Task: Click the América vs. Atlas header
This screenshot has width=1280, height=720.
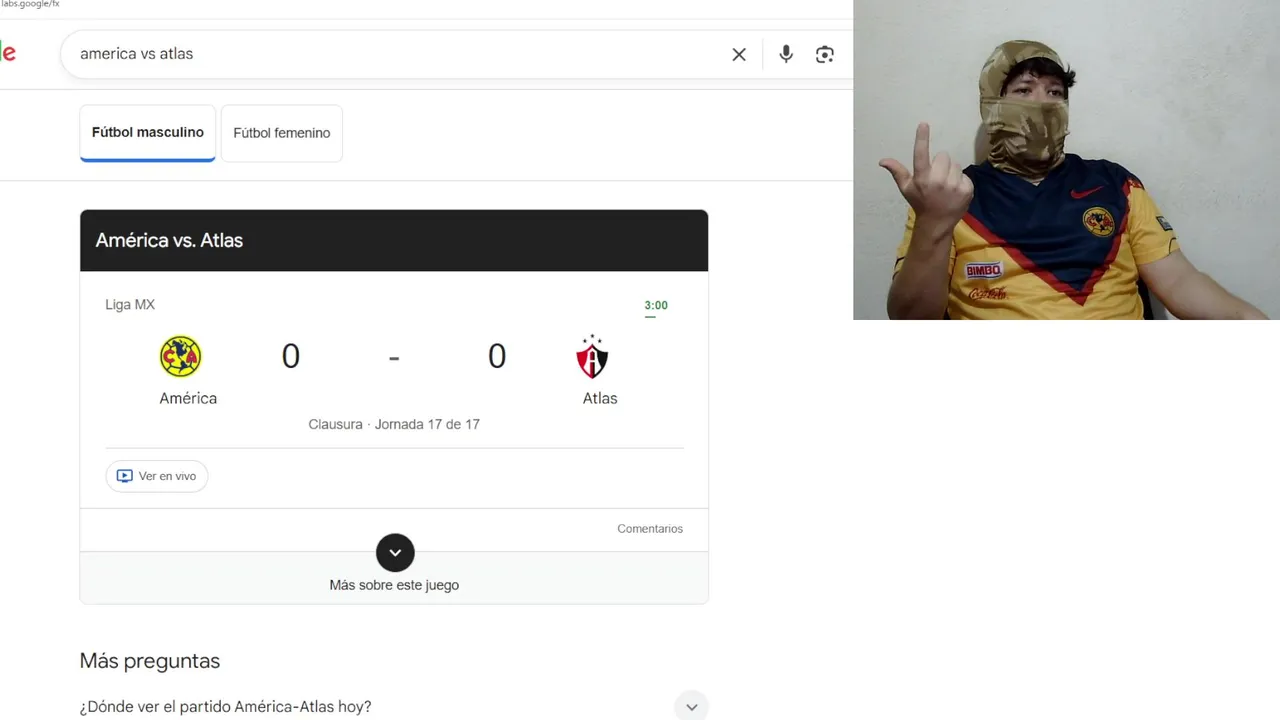Action: [394, 240]
